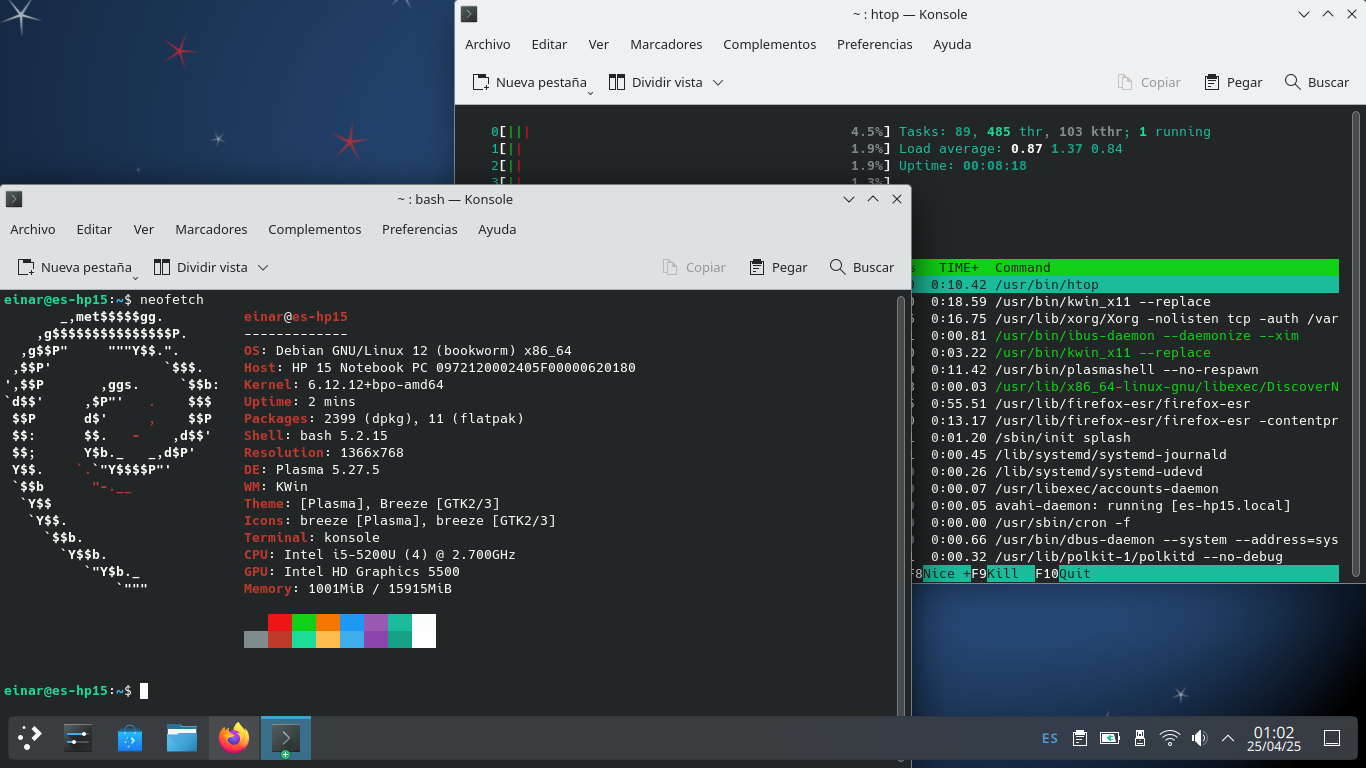Open Editar menu in the bash window
This screenshot has height=768, width=1366.
94,229
